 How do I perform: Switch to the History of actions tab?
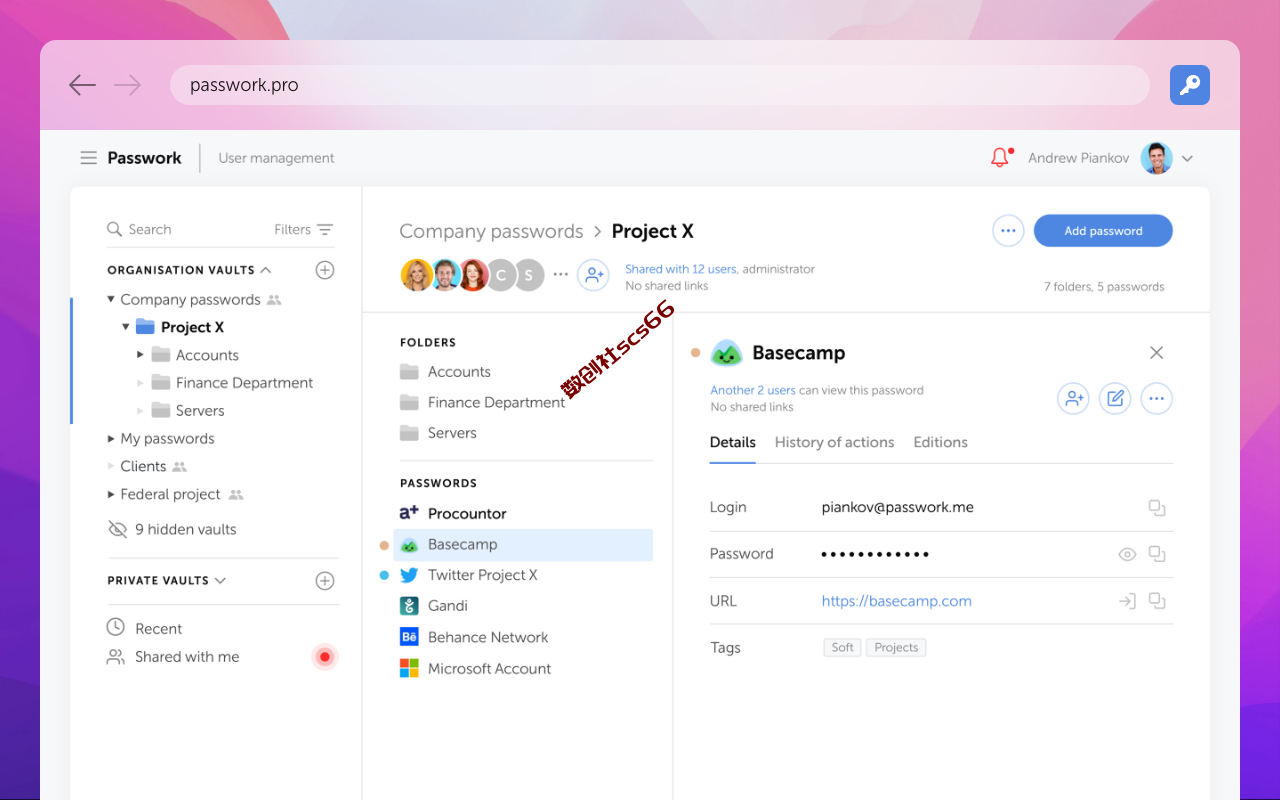point(835,442)
